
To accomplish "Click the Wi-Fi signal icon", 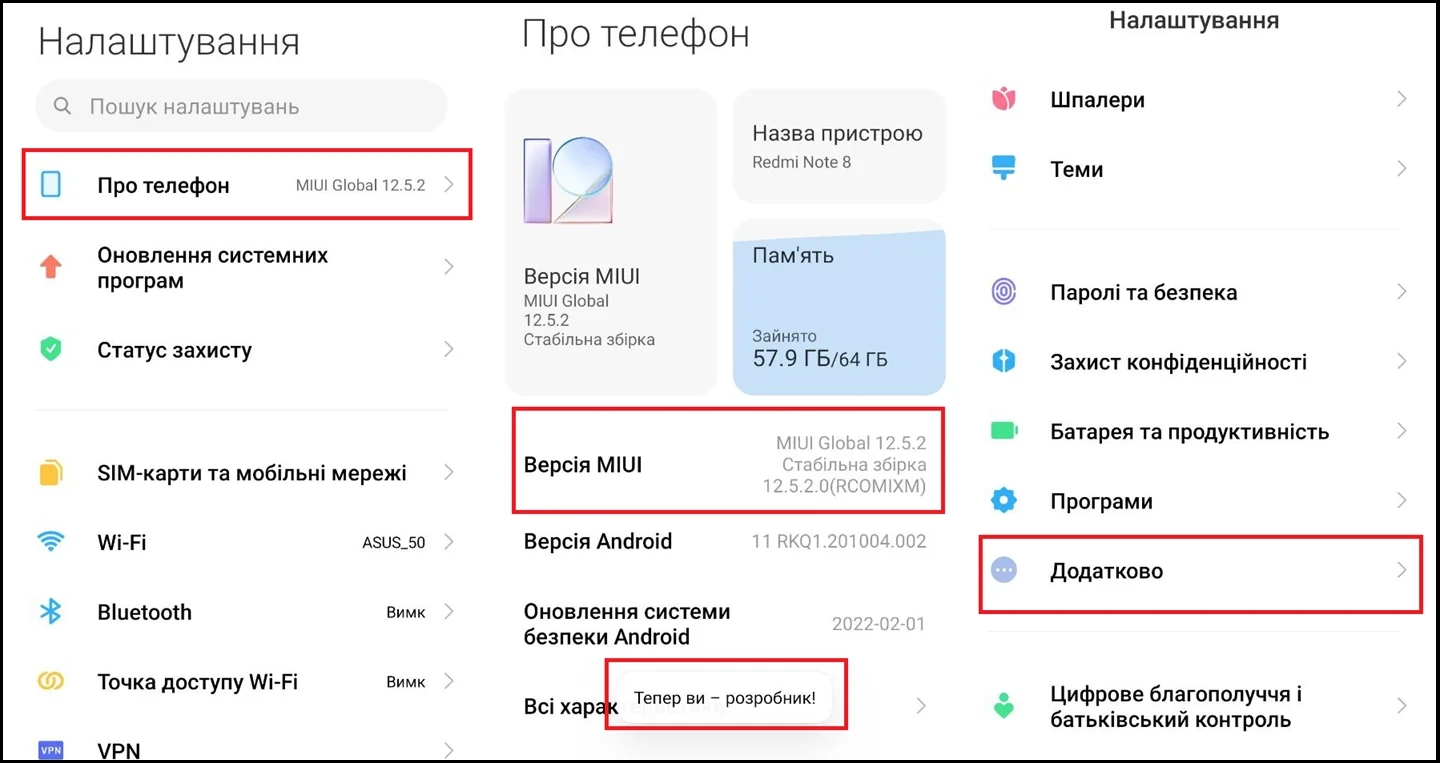I will pyautogui.click(x=50, y=542).
